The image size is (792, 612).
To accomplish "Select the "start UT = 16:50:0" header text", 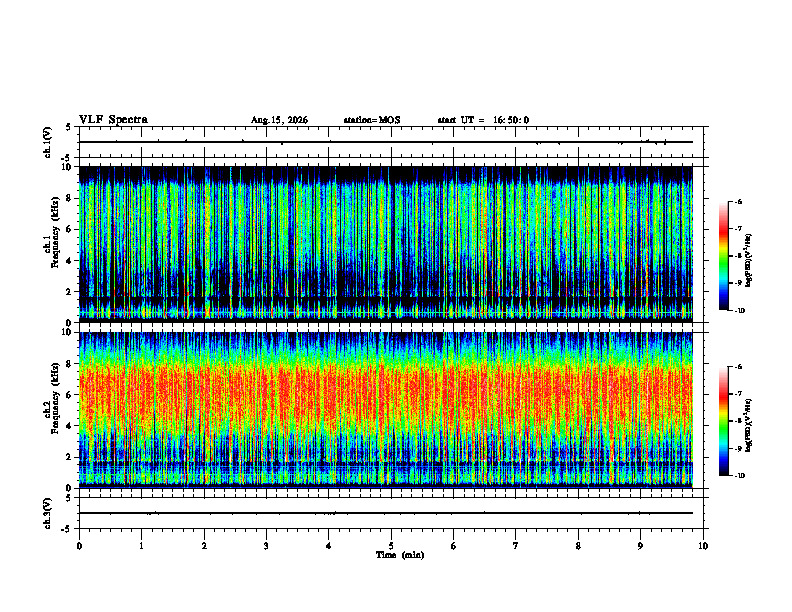I will click(x=483, y=120).
